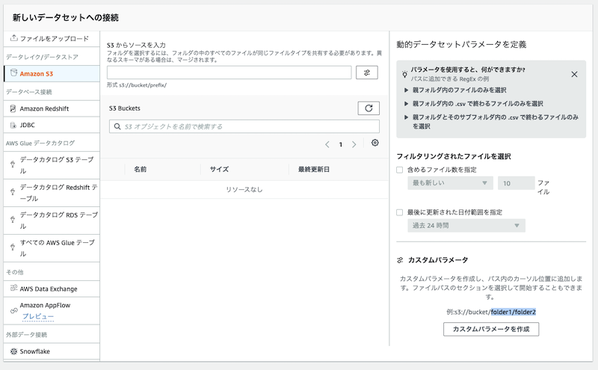598x370 pixels.
Task: Click the S3 Buckets heading
Action: pyautogui.click(x=124, y=108)
